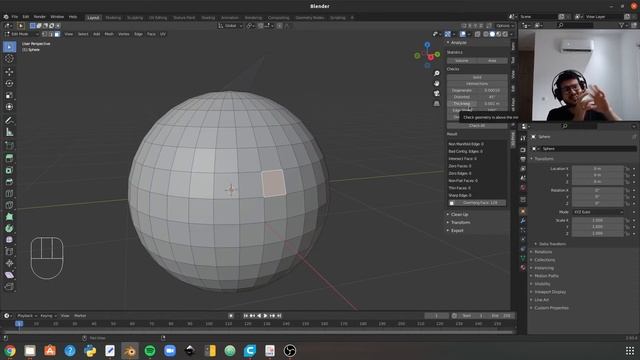Screen dimensions: 640x360
Task: Select the Add Cube tool
Action: (9, 145)
